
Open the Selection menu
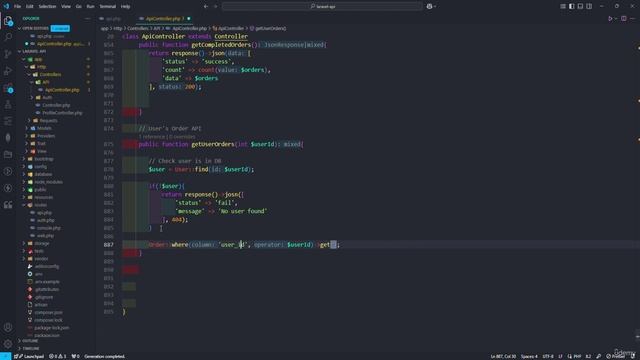click(x=47, y=6)
